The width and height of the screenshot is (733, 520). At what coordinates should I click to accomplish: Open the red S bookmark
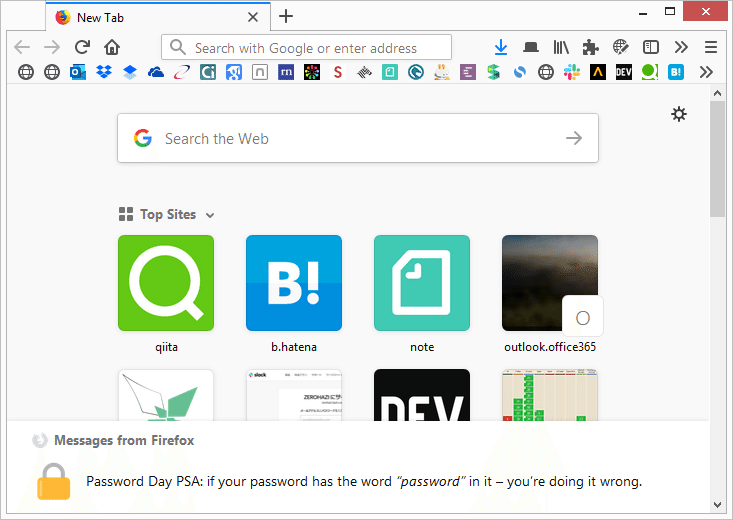pyautogui.click(x=338, y=72)
